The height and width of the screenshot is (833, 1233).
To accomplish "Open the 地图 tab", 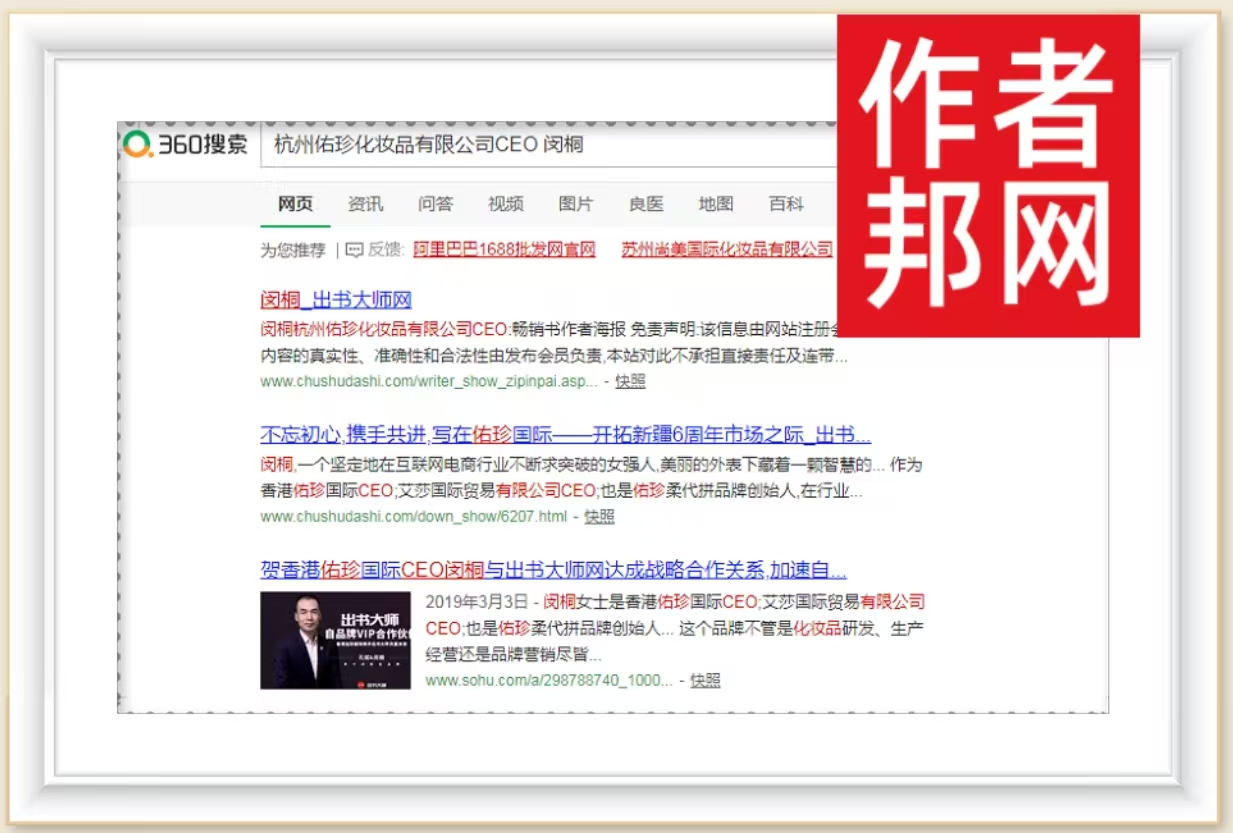I will [715, 204].
